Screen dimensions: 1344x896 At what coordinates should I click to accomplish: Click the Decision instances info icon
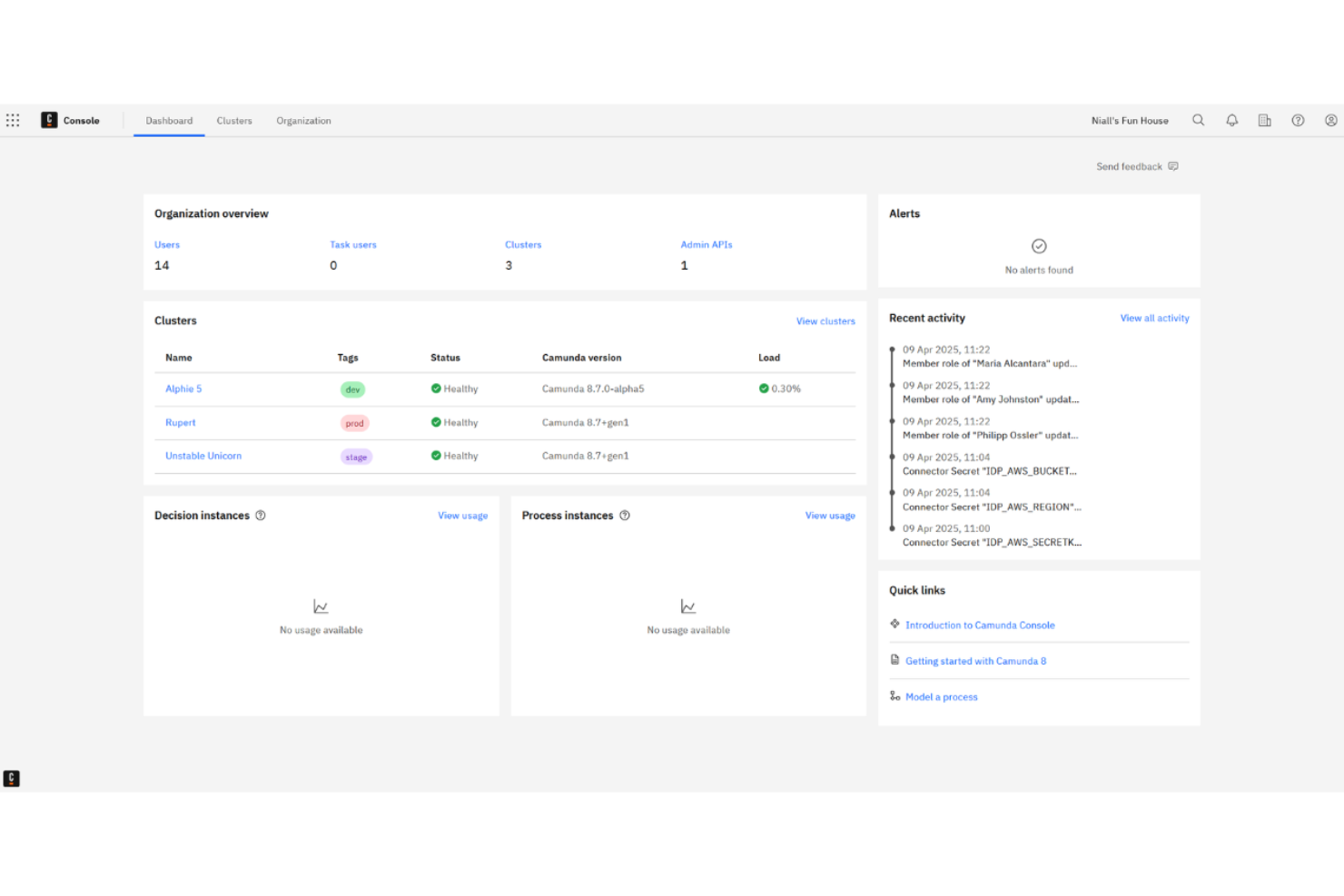pyautogui.click(x=261, y=516)
